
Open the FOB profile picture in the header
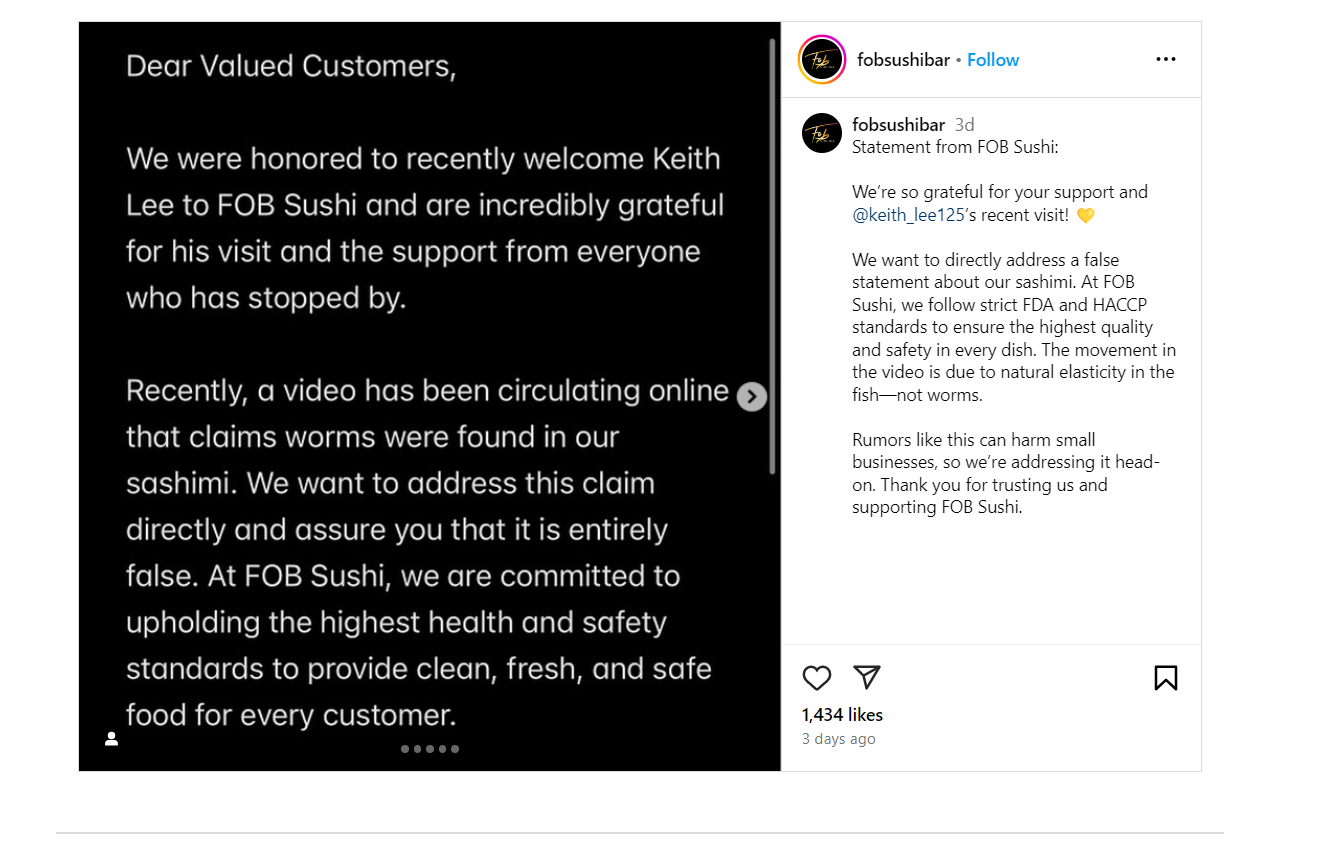point(822,60)
